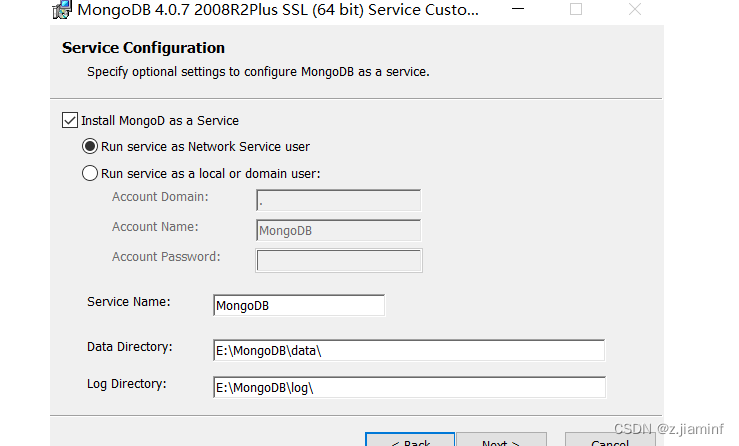This screenshot has width=739, height=446.
Task: Click the Data Directory label
Action: (130, 347)
